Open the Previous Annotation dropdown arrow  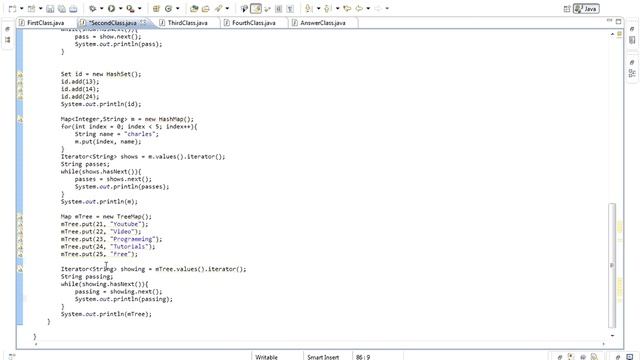[337, 9]
